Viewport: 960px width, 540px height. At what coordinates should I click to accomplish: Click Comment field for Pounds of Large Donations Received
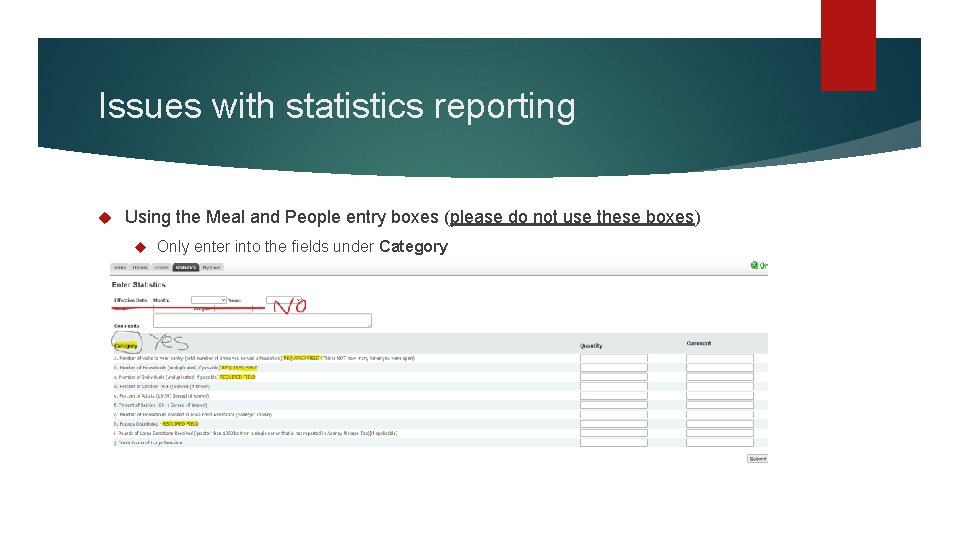coord(719,433)
